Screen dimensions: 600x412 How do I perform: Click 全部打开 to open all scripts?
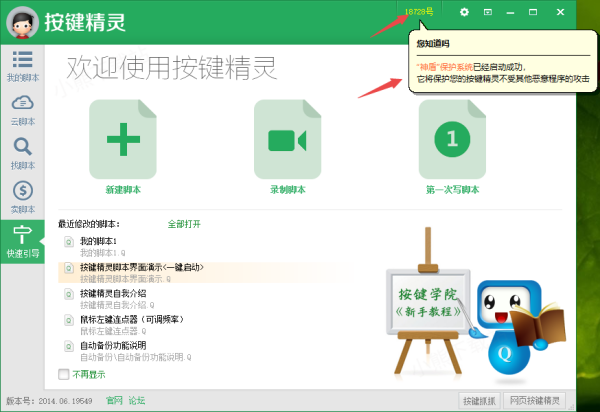[184, 224]
